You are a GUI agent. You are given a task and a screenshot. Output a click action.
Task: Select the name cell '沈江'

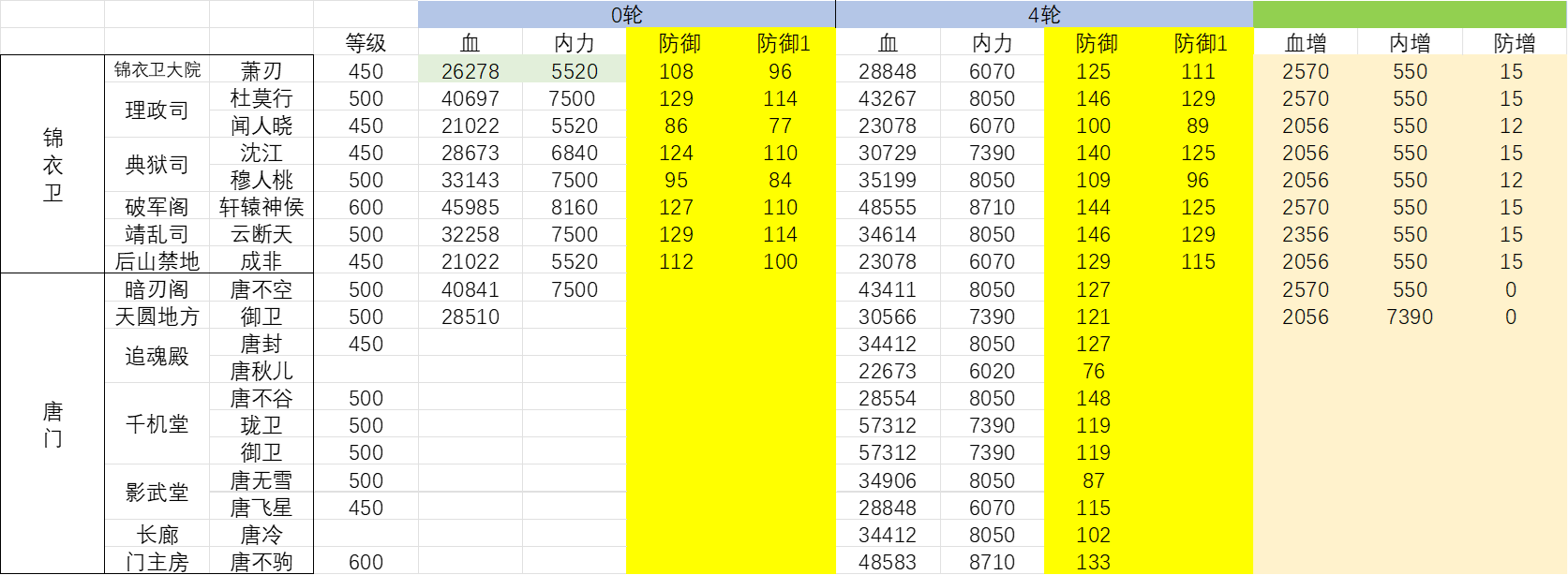coord(261,153)
